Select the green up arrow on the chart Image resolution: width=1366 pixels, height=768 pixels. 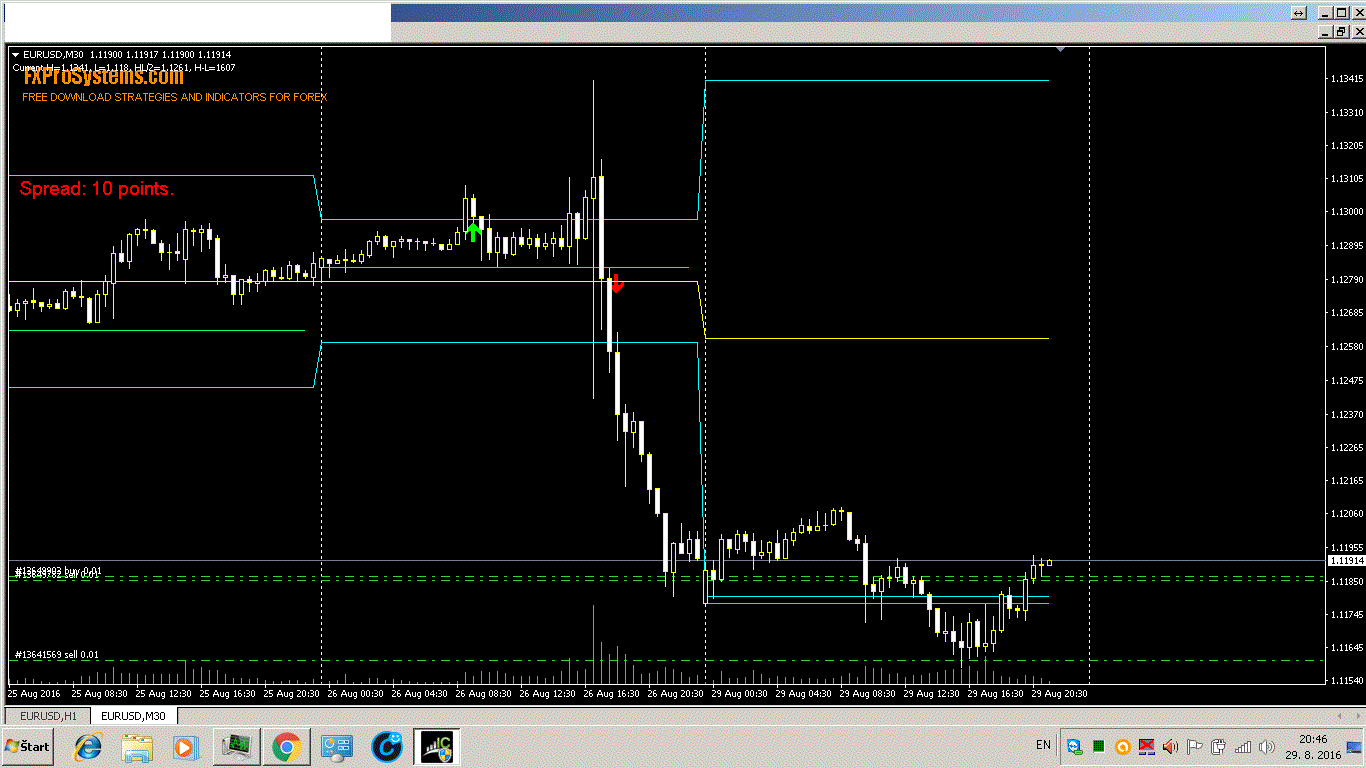[x=474, y=232]
